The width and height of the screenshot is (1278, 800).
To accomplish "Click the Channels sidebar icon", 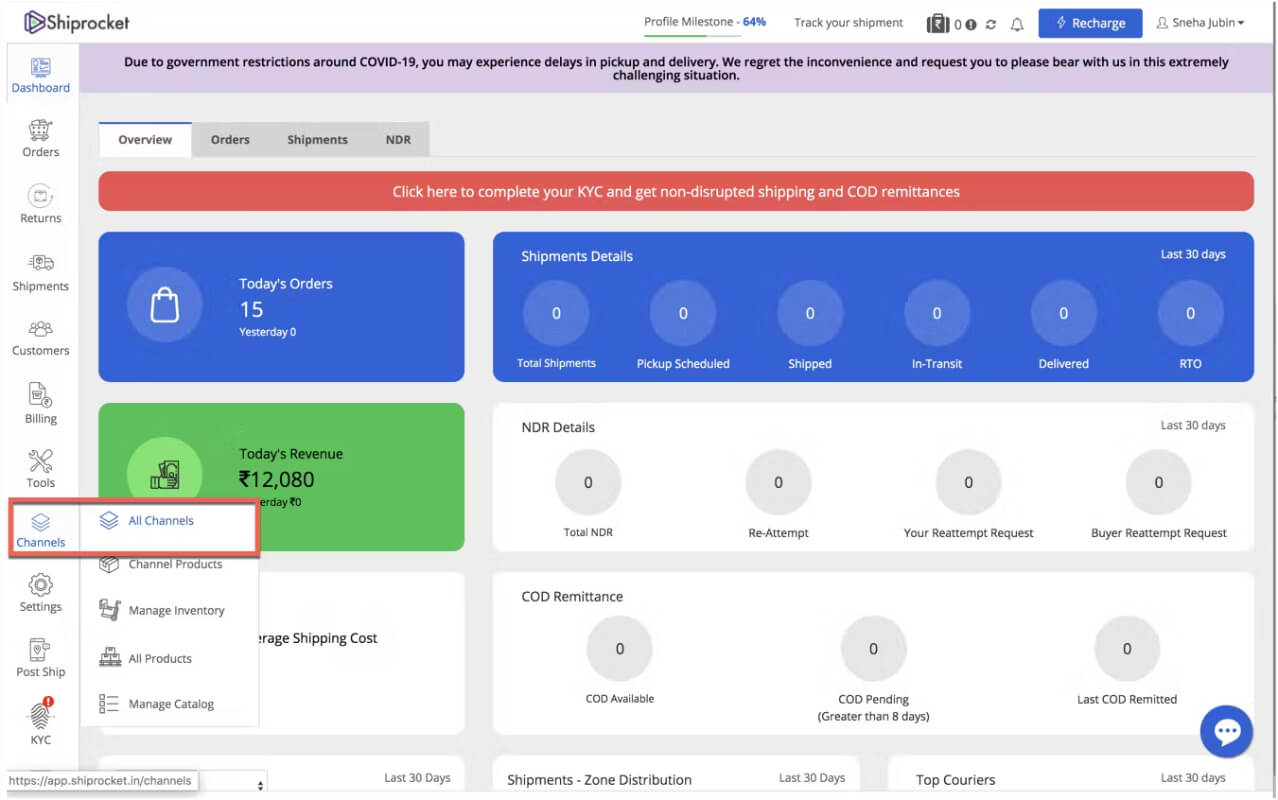I will [41, 522].
